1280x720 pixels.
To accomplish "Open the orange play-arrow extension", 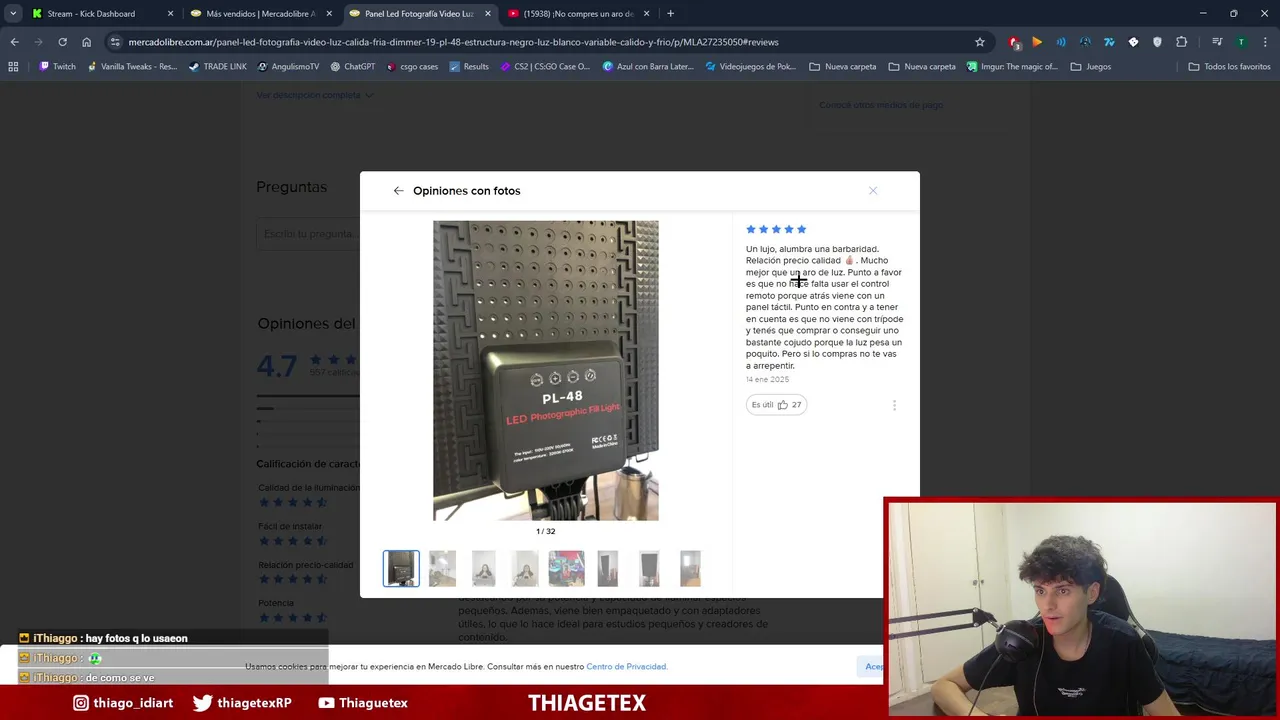I will click(1037, 42).
